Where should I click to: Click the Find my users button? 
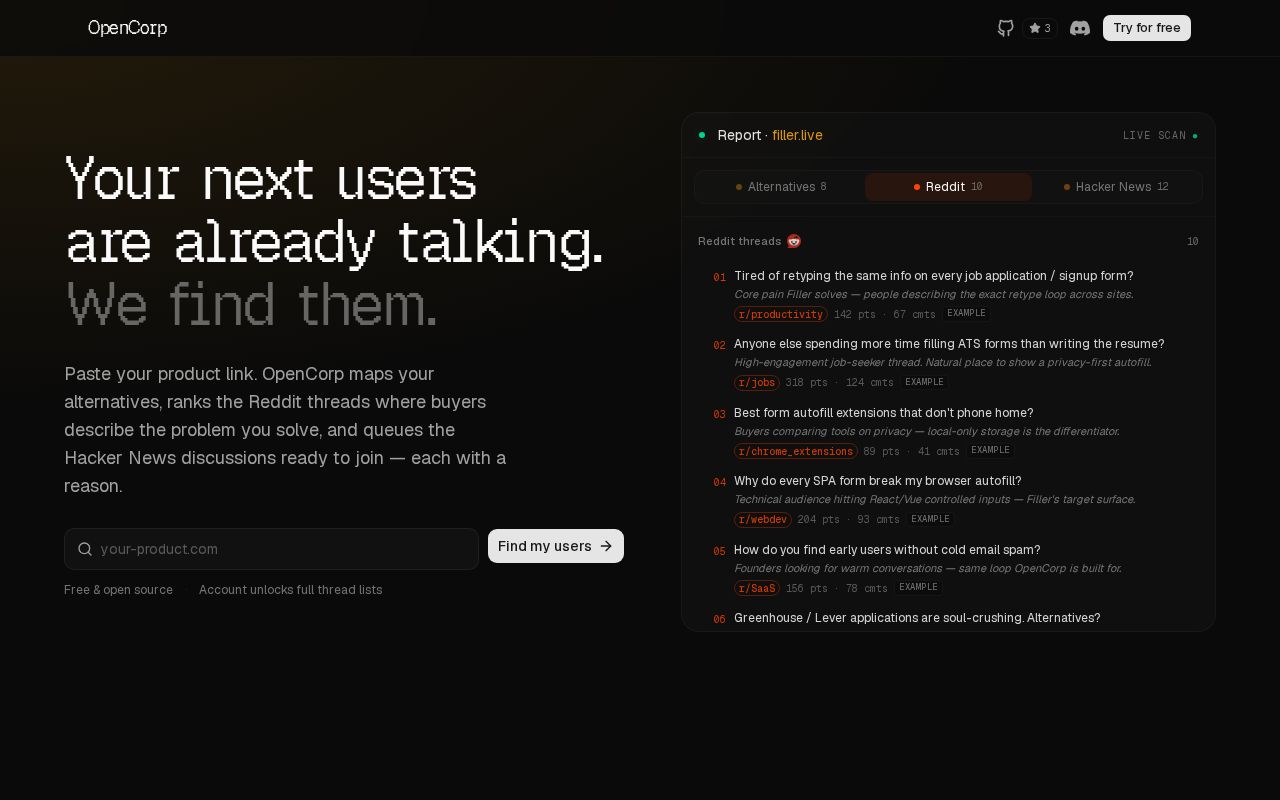[556, 546]
